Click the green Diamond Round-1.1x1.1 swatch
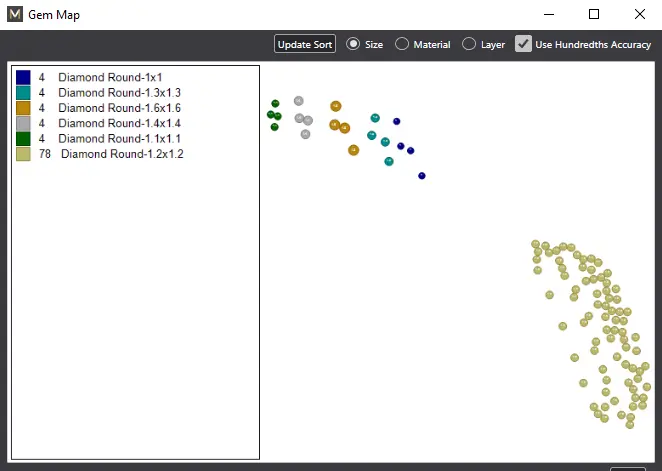 pos(23,138)
